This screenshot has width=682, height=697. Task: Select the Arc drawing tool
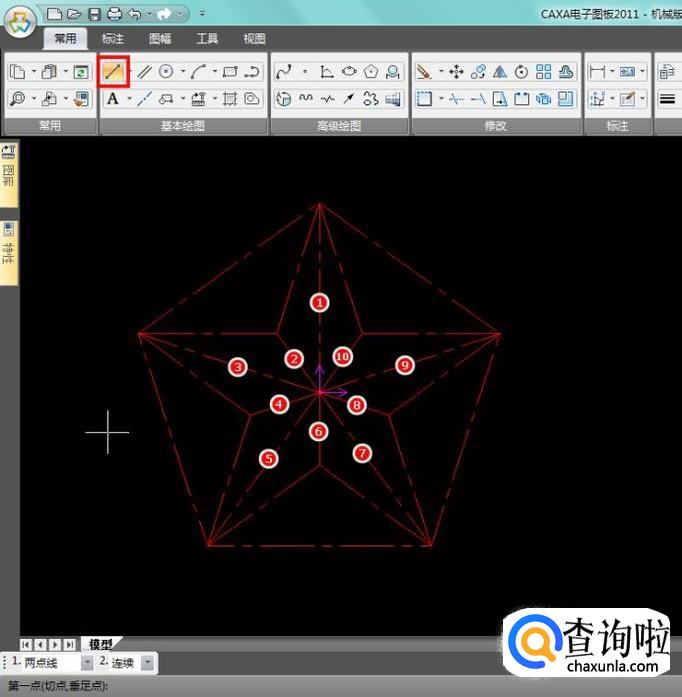click(198, 72)
